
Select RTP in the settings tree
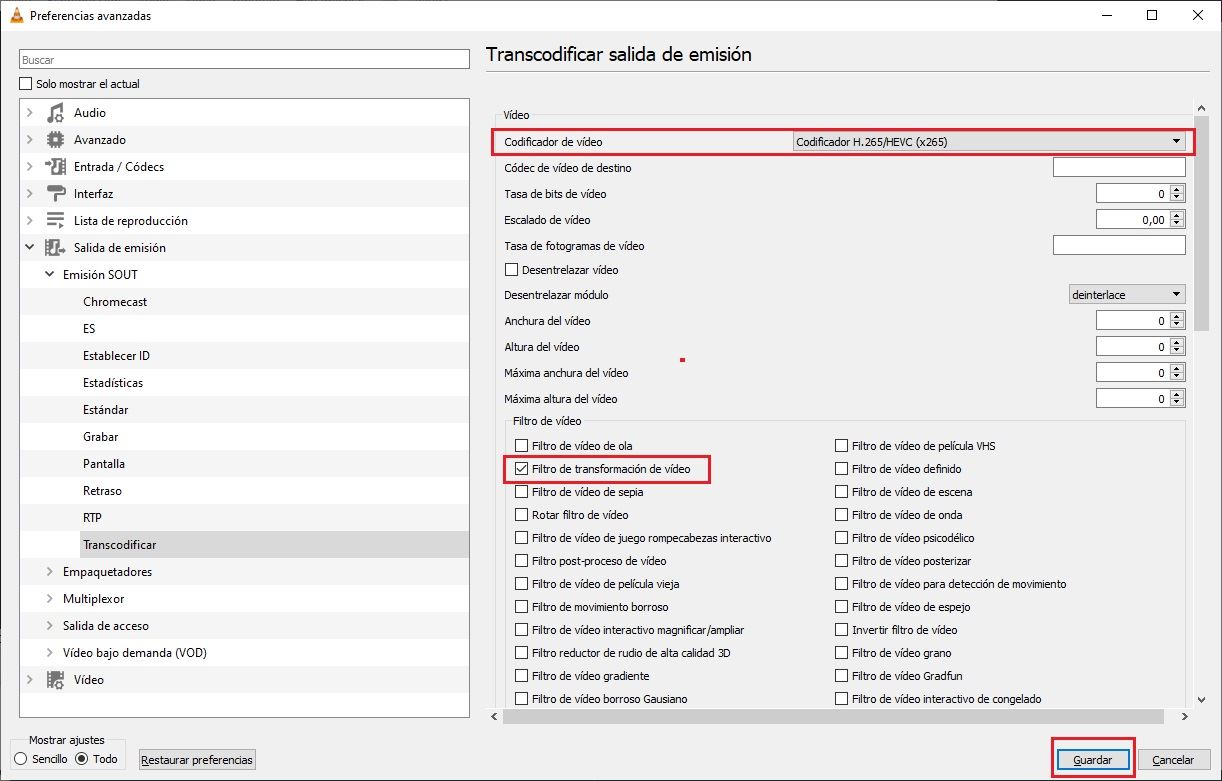click(x=93, y=518)
